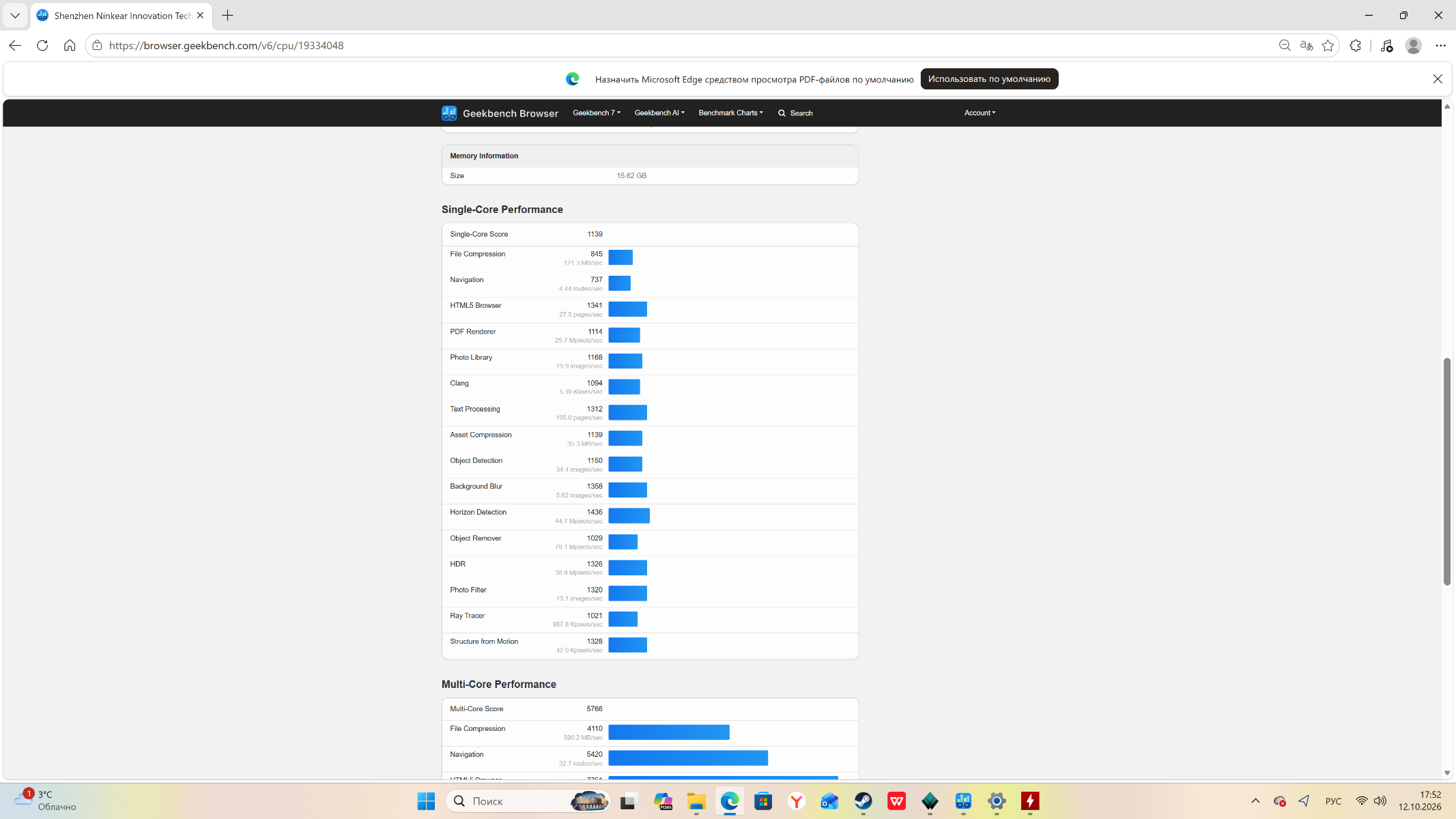Click the Geekbench Browser title link
The width and height of the screenshot is (1456, 819).
click(x=510, y=113)
